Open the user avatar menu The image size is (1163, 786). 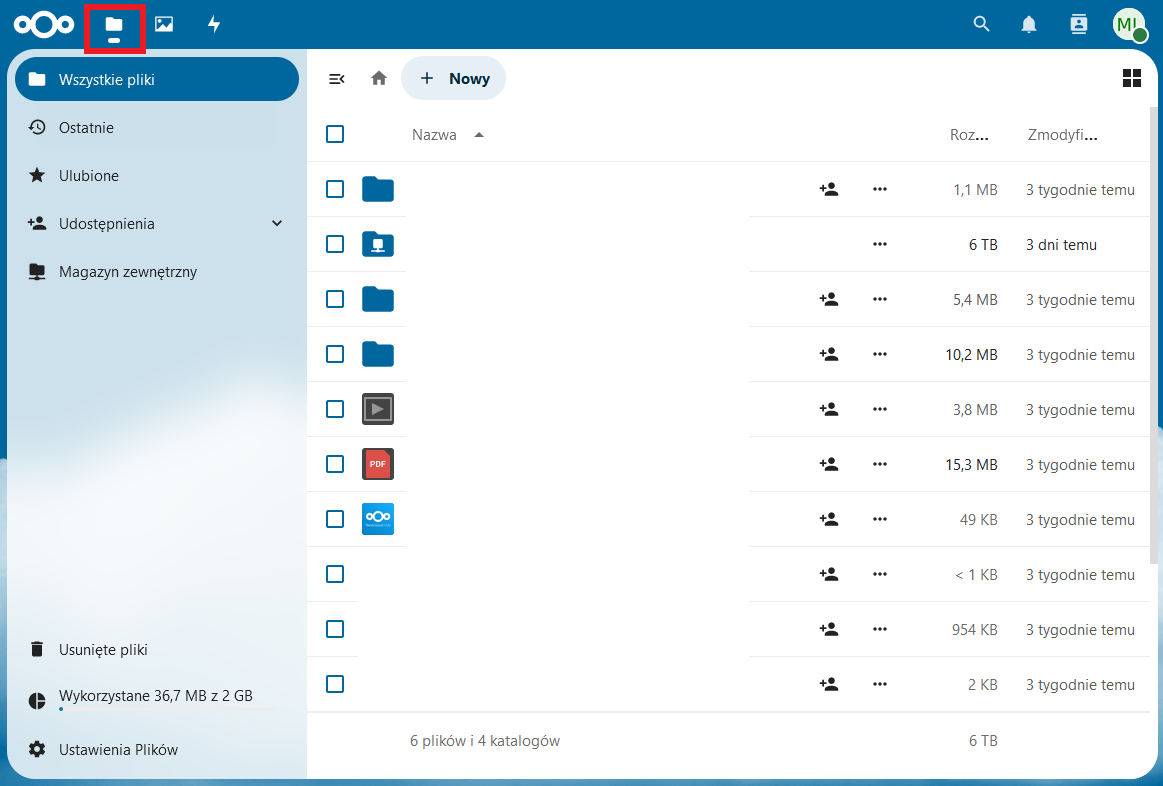[1129, 24]
